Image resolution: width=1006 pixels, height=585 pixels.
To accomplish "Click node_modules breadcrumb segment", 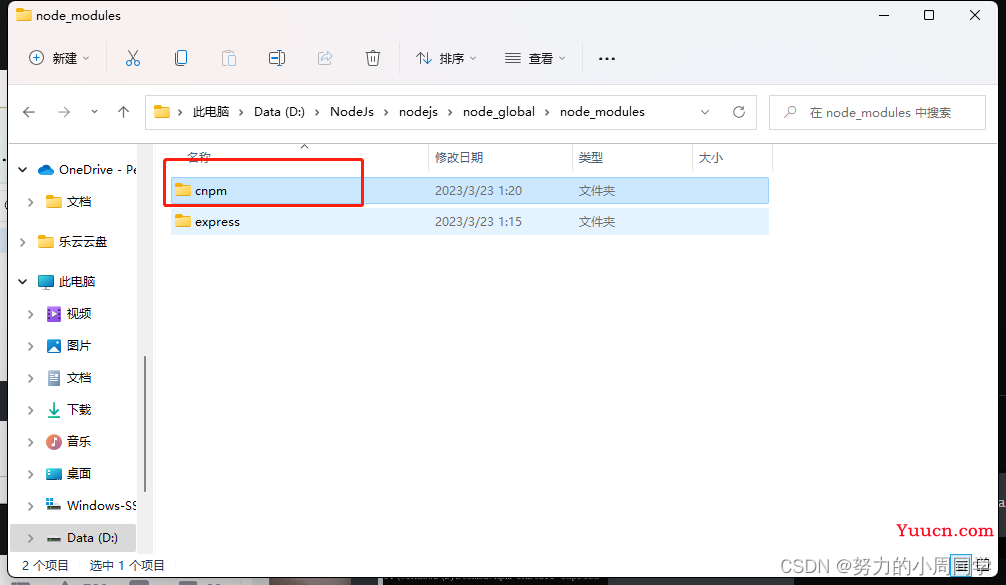I will point(602,112).
